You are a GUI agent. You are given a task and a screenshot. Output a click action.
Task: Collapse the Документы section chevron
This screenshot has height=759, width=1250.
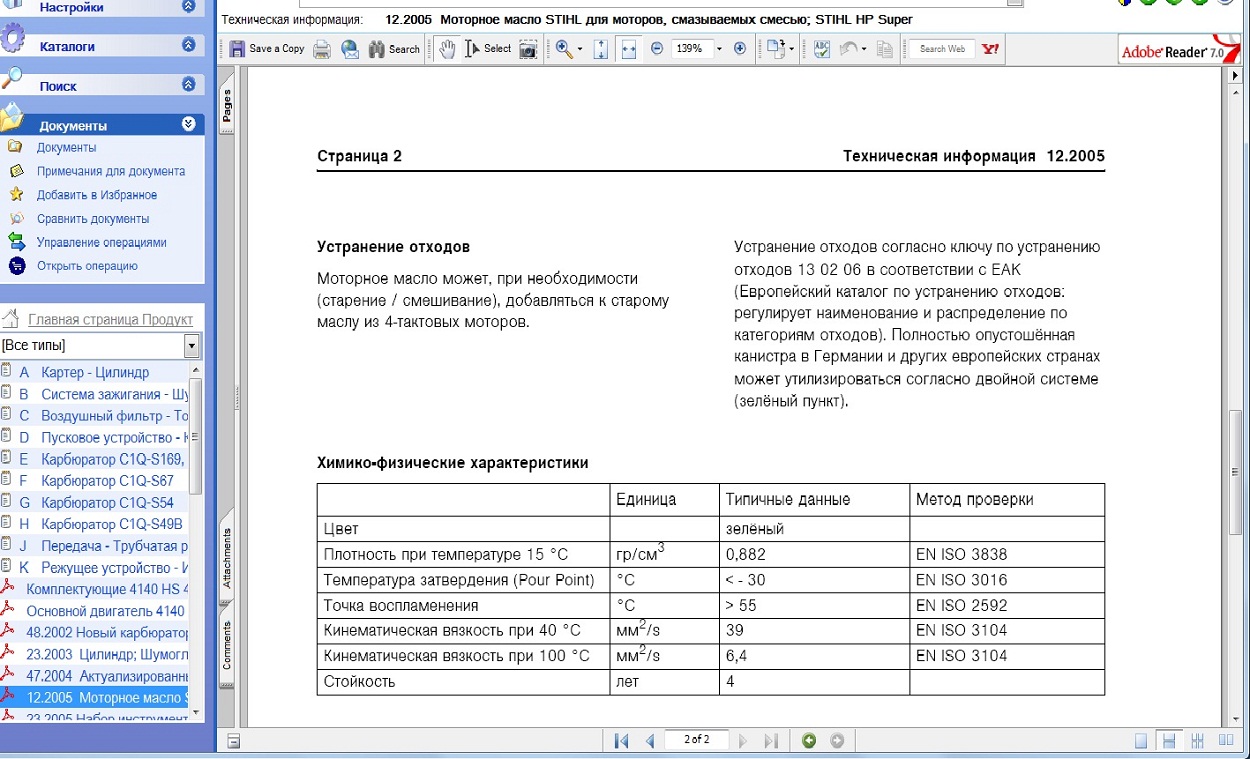tap(189, 125)
